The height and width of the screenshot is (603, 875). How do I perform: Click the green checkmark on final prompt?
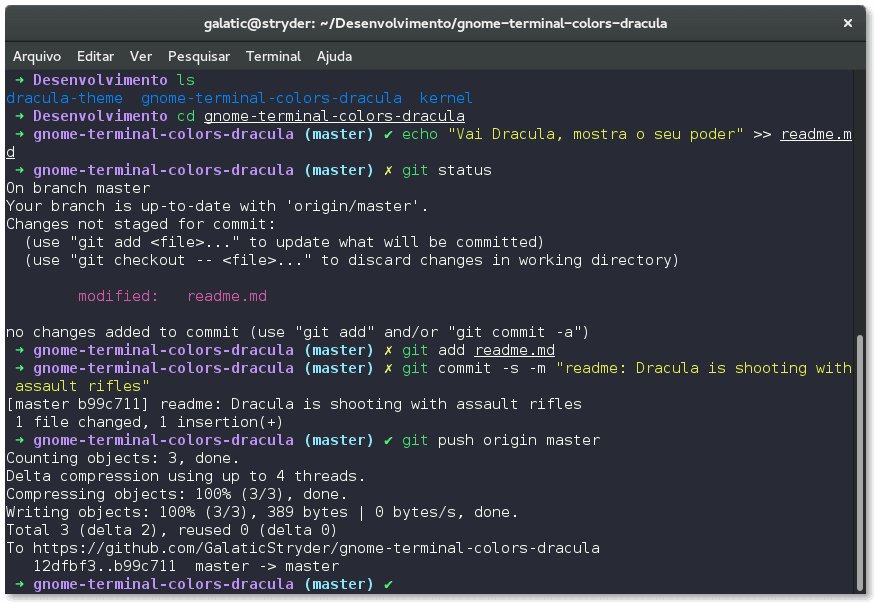387,583
